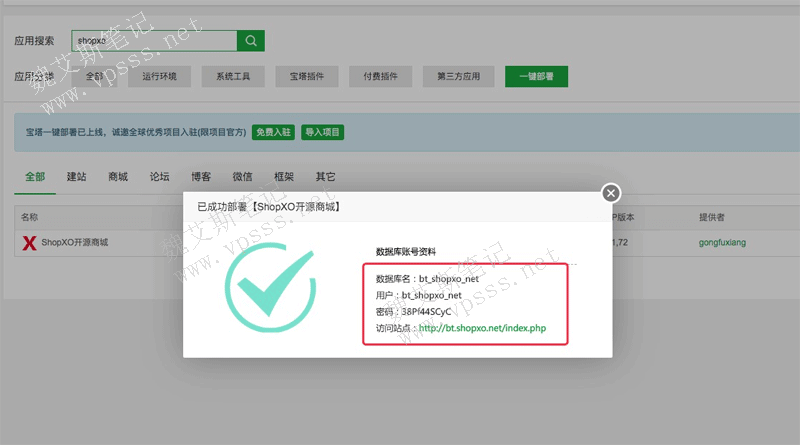Focus the application search input field

(x=153, y=40)
